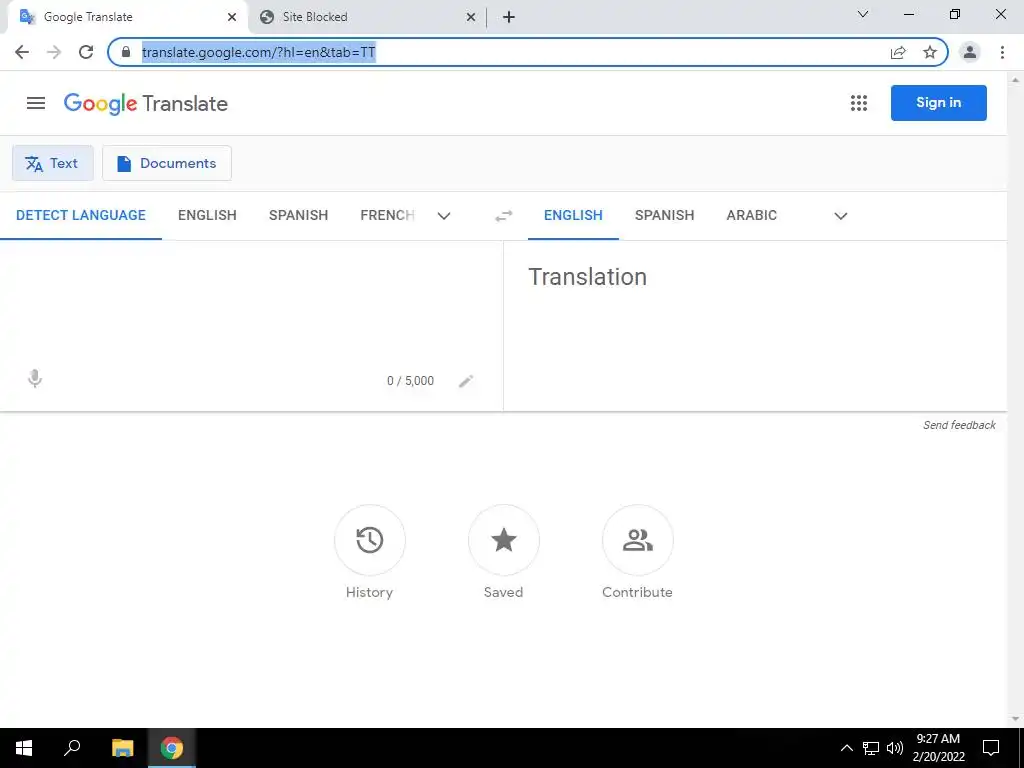Image resolution: width=1024 pixels, height=768 pixels.
Task: Open a new browser tab
Action: 509,17
